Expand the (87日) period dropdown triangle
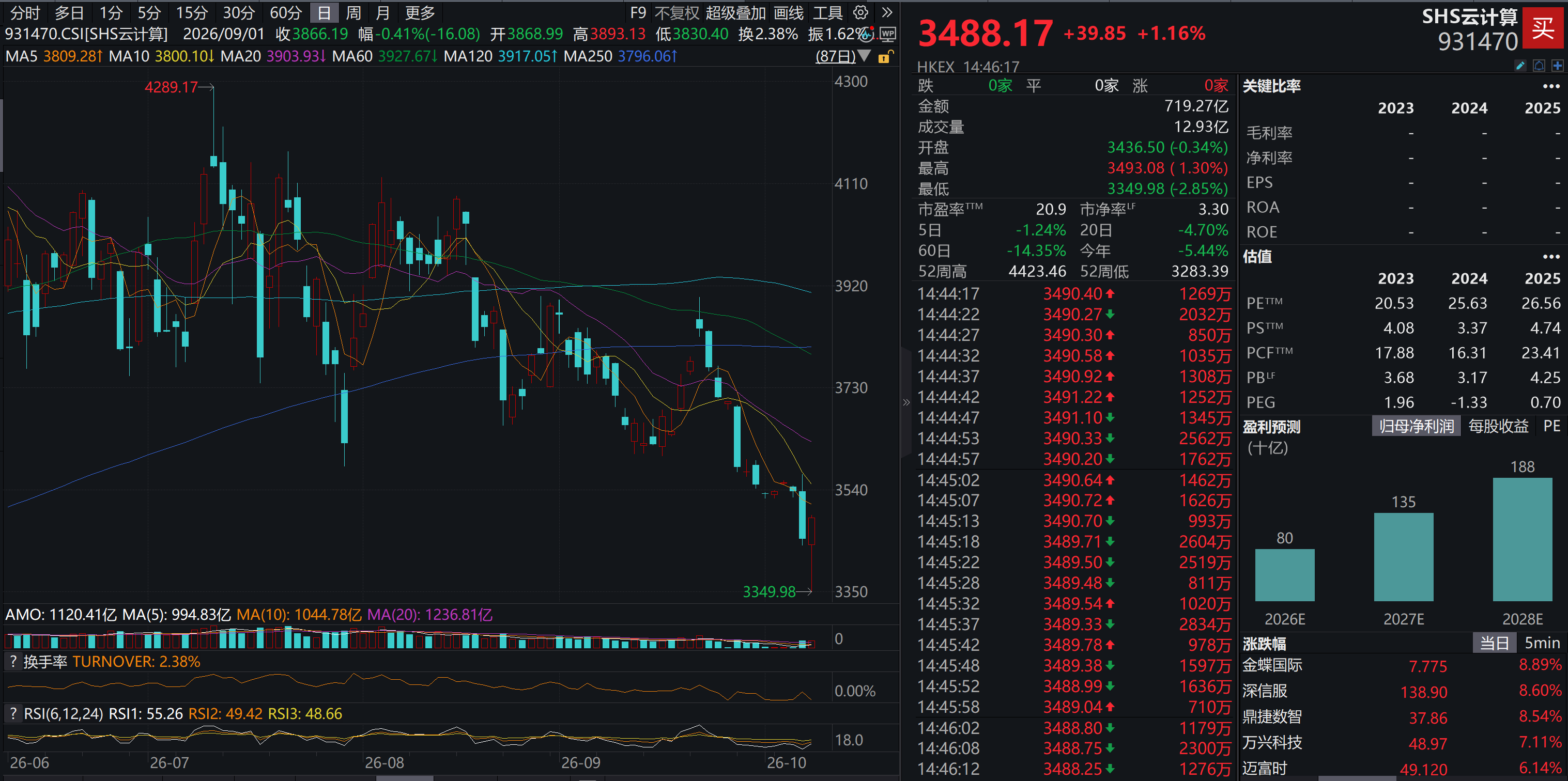 click(864, 57)
